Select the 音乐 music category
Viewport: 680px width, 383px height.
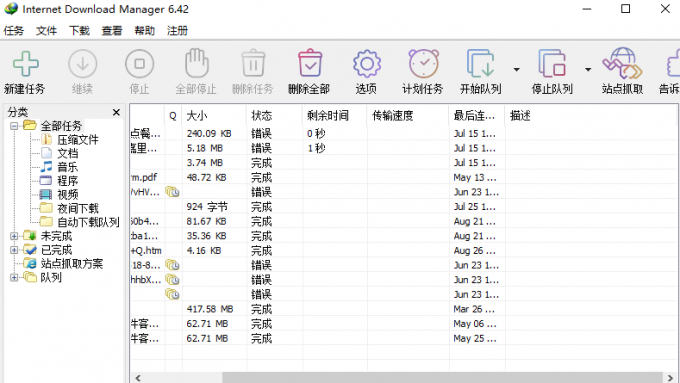point(68,167)
